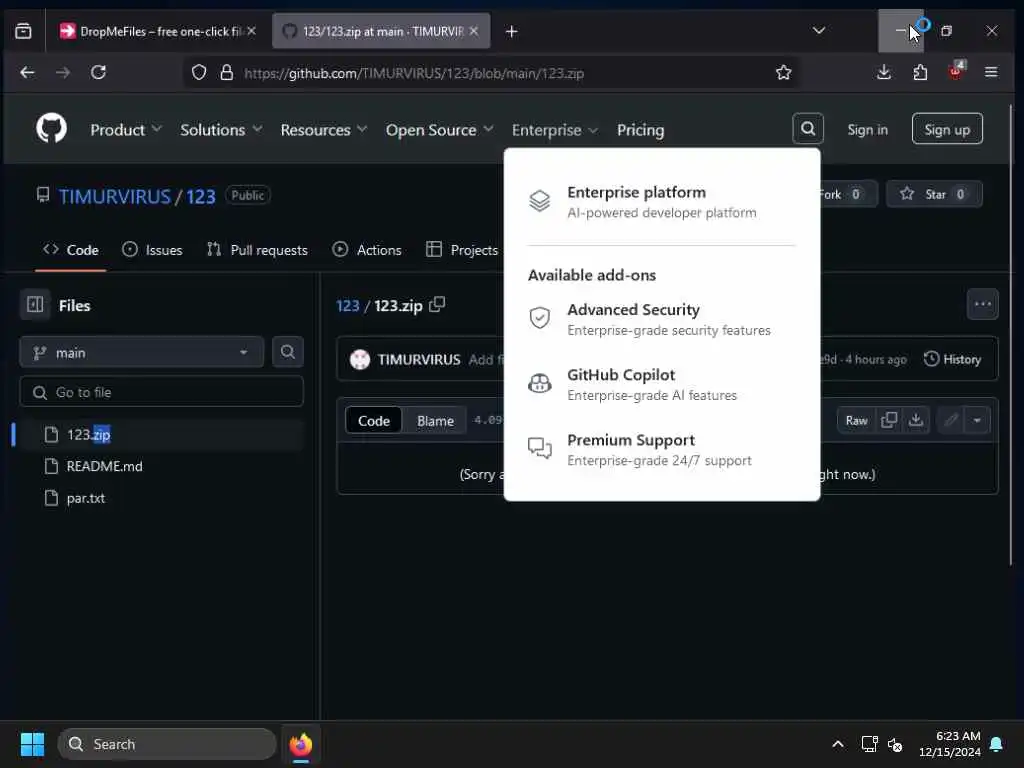
Task: Select GitHub Copilot add-on entry
Action: click(x=662, y=384)
